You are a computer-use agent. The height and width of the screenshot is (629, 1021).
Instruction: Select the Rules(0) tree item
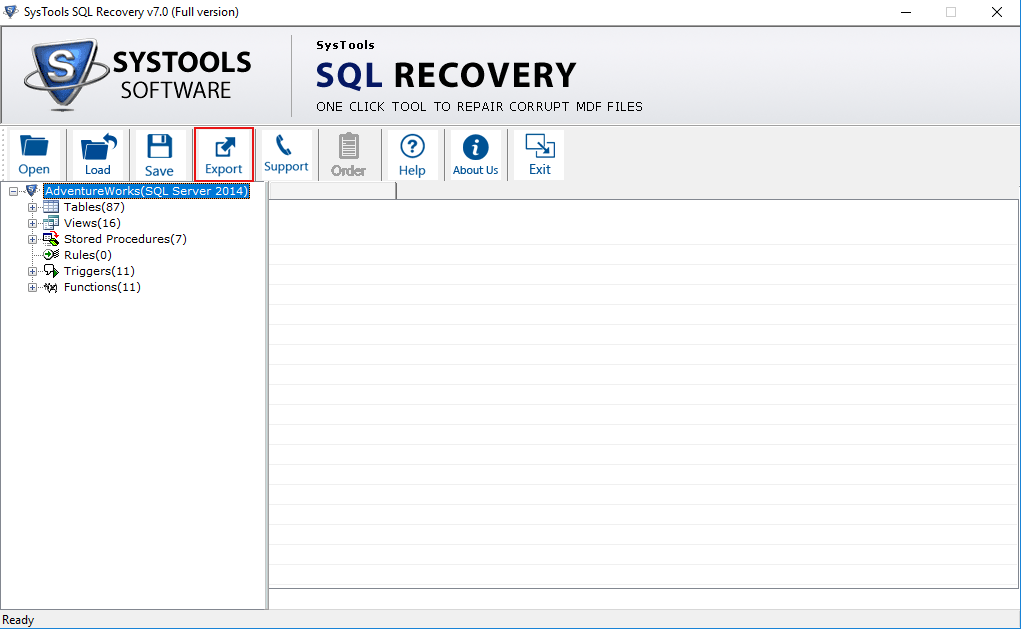[87, 255]
